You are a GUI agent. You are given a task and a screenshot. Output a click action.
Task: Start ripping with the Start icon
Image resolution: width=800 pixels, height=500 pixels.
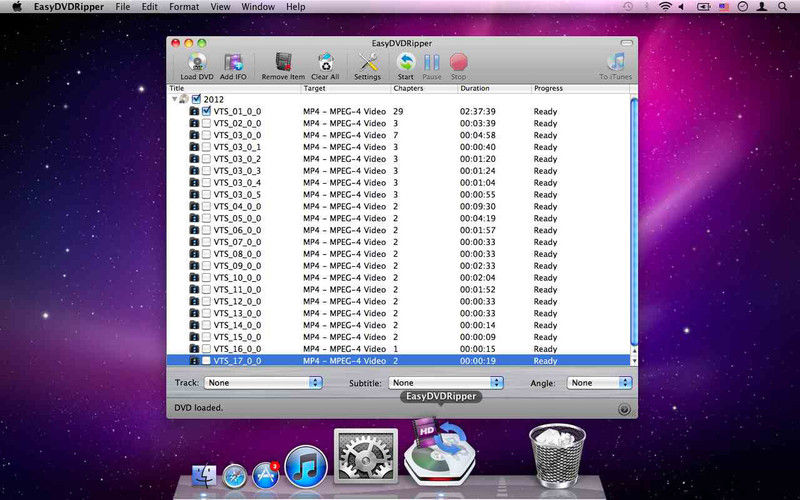(x=406, y=63)
